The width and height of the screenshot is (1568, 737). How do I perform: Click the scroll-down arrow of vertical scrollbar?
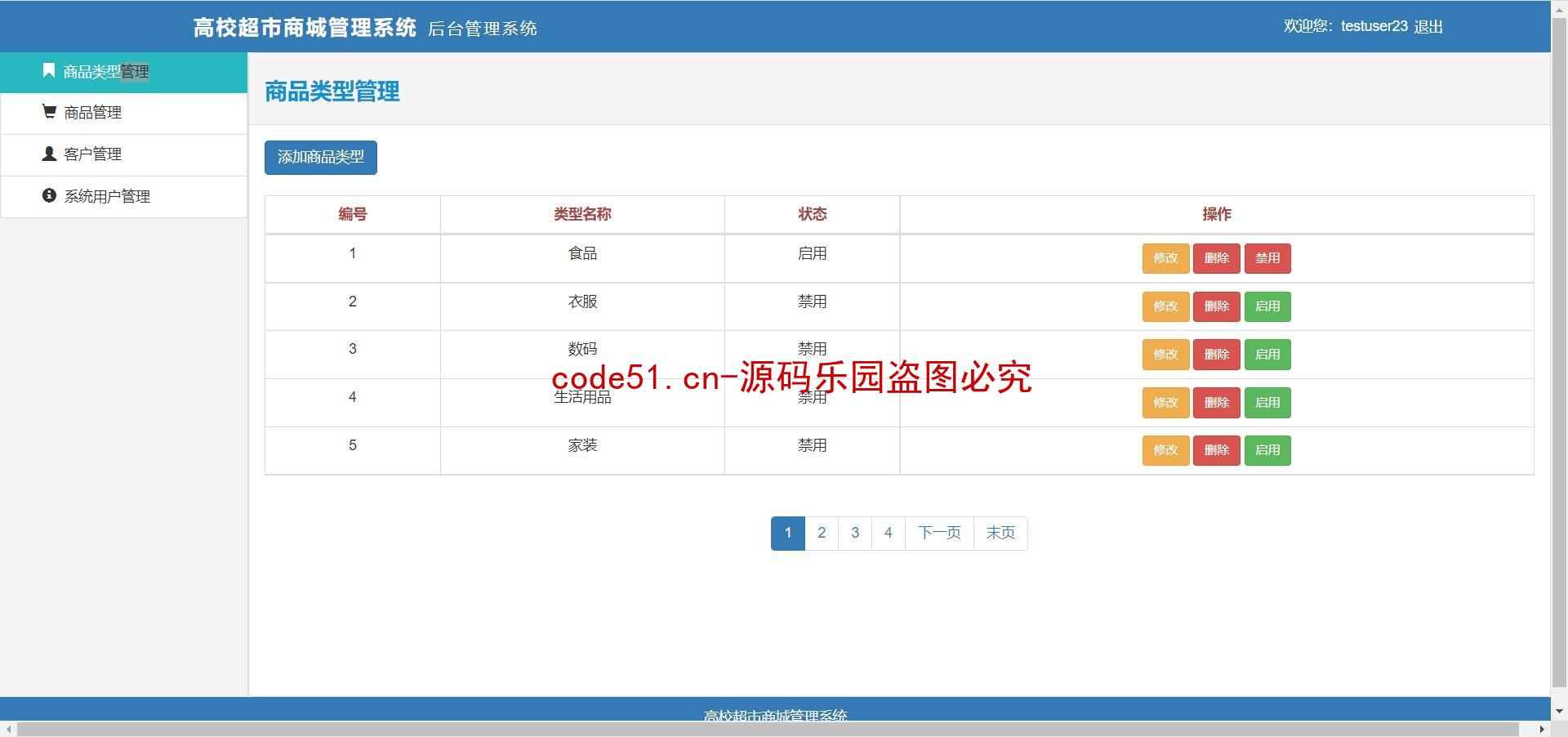tap(1559, 712)
